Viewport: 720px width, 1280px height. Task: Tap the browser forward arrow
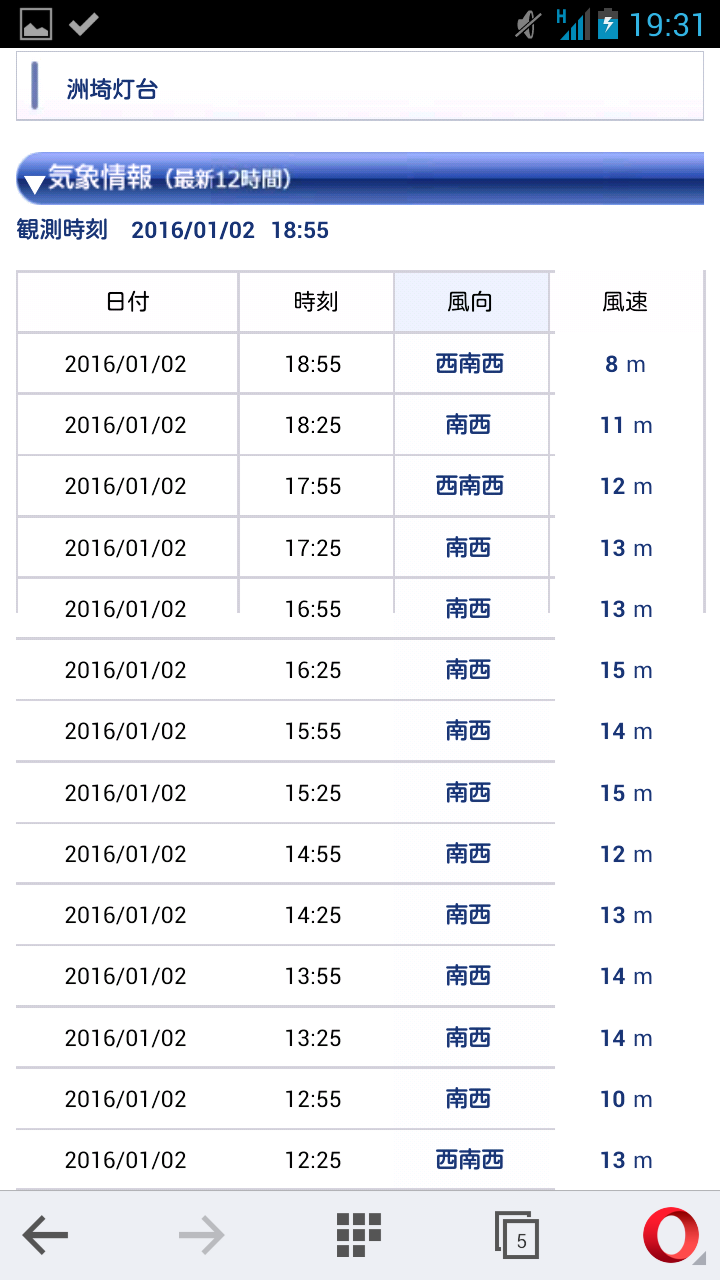point(201,1236)
